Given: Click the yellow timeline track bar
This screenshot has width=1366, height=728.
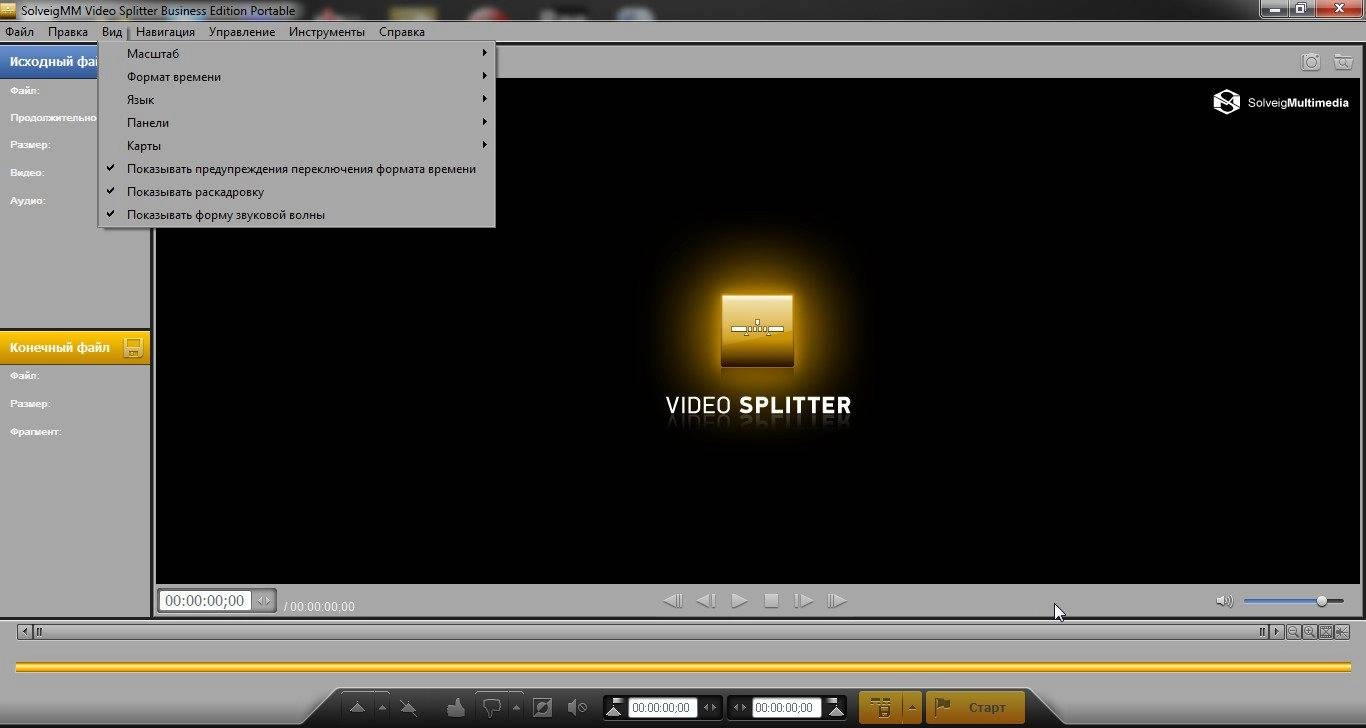Looking at the screenshot, I should click(683, 667).
